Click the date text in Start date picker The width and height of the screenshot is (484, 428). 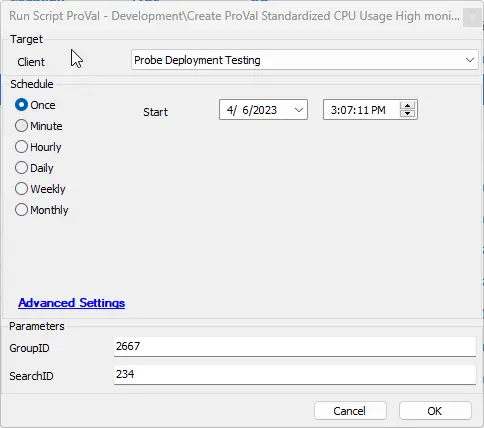252,110
